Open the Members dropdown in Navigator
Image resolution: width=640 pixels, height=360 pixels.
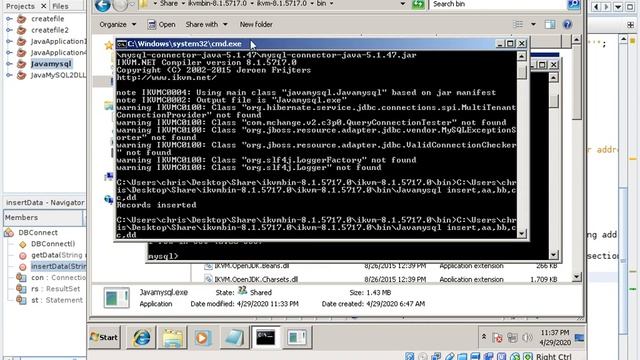click(x=43, y=218)
